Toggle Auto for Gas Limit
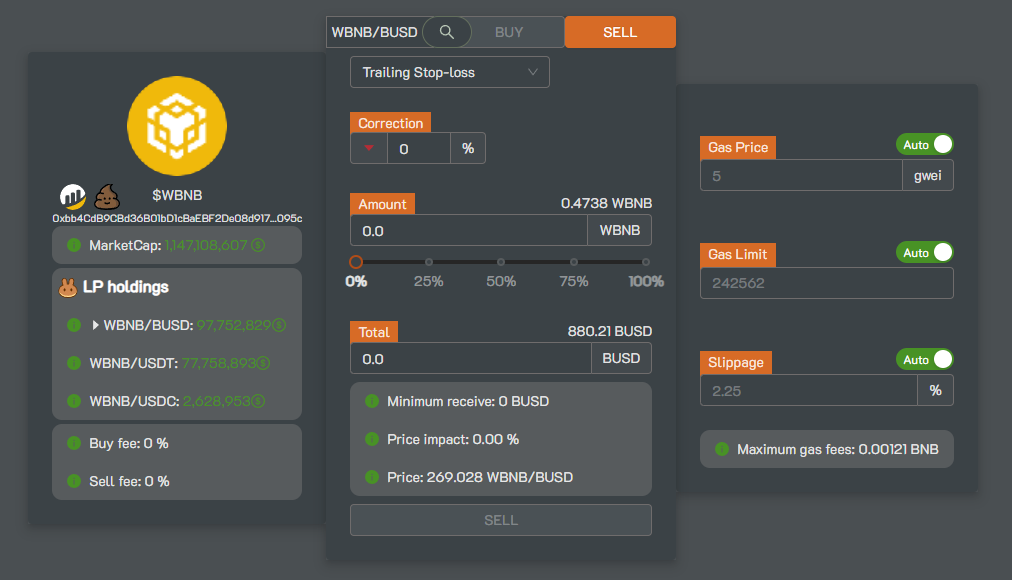 point(924,253)
